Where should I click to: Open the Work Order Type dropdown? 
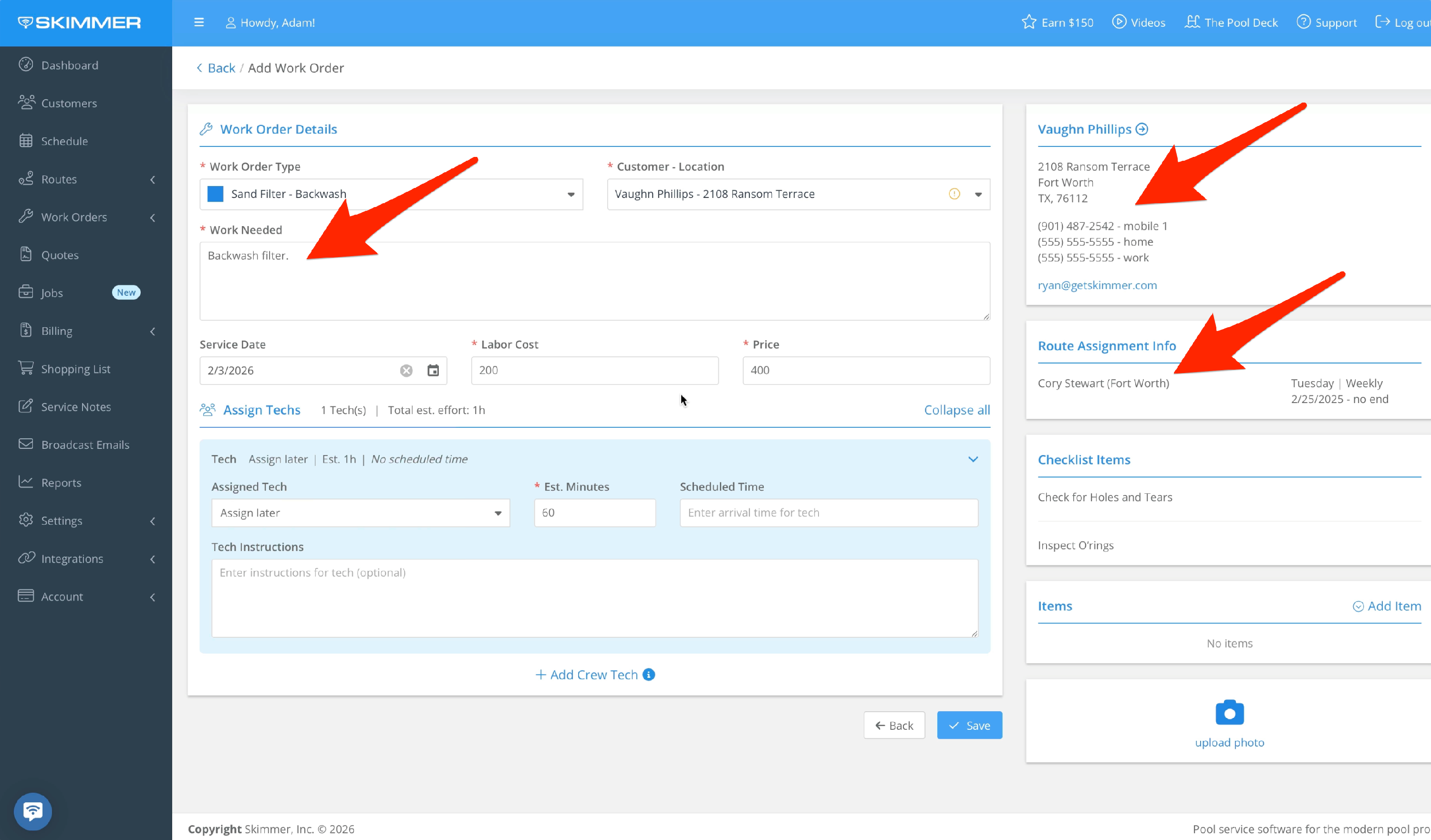pyautogui.click(x=570, y=195)
